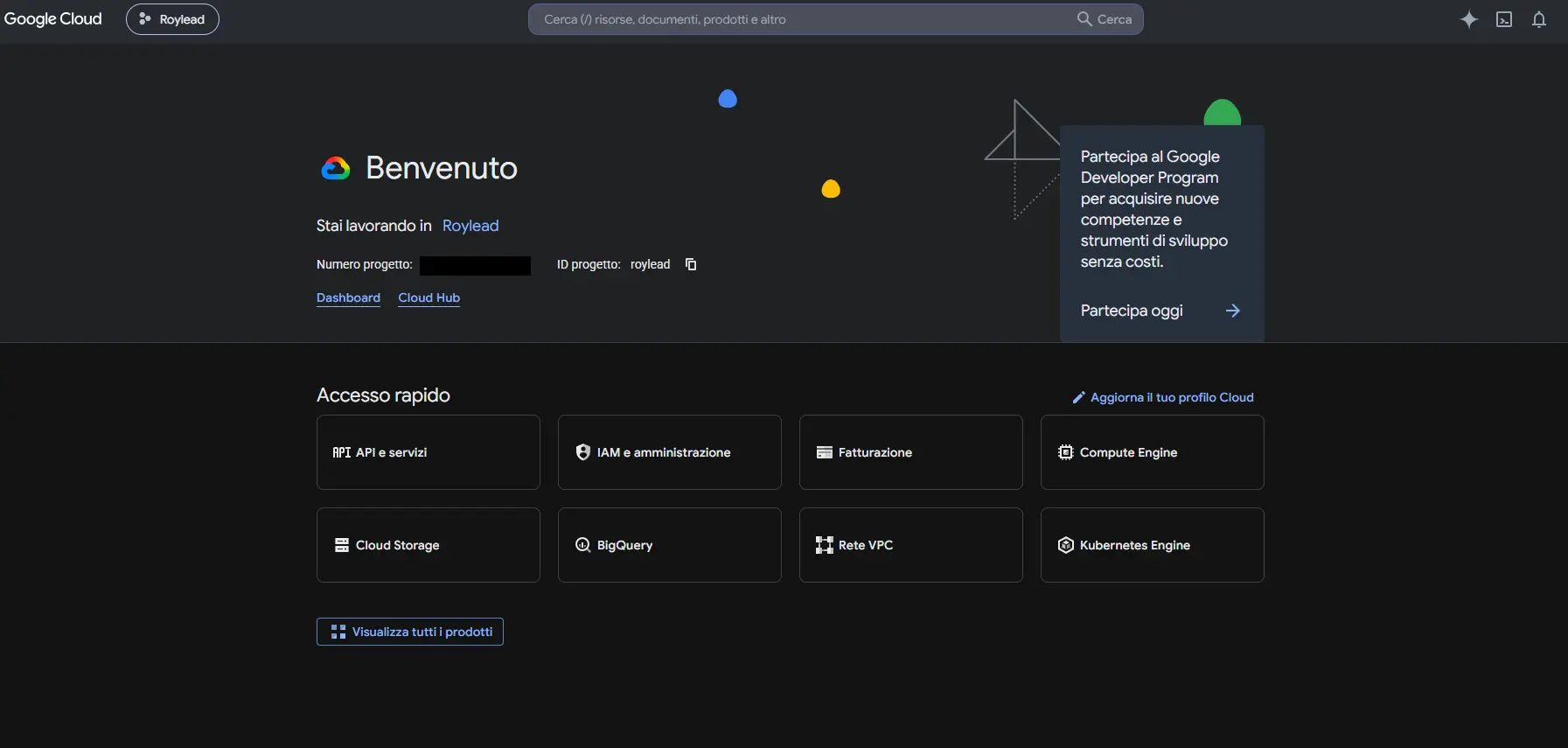Follow the Roylead project link
This screenshot has height=748, width=1568.
[470, 226]
